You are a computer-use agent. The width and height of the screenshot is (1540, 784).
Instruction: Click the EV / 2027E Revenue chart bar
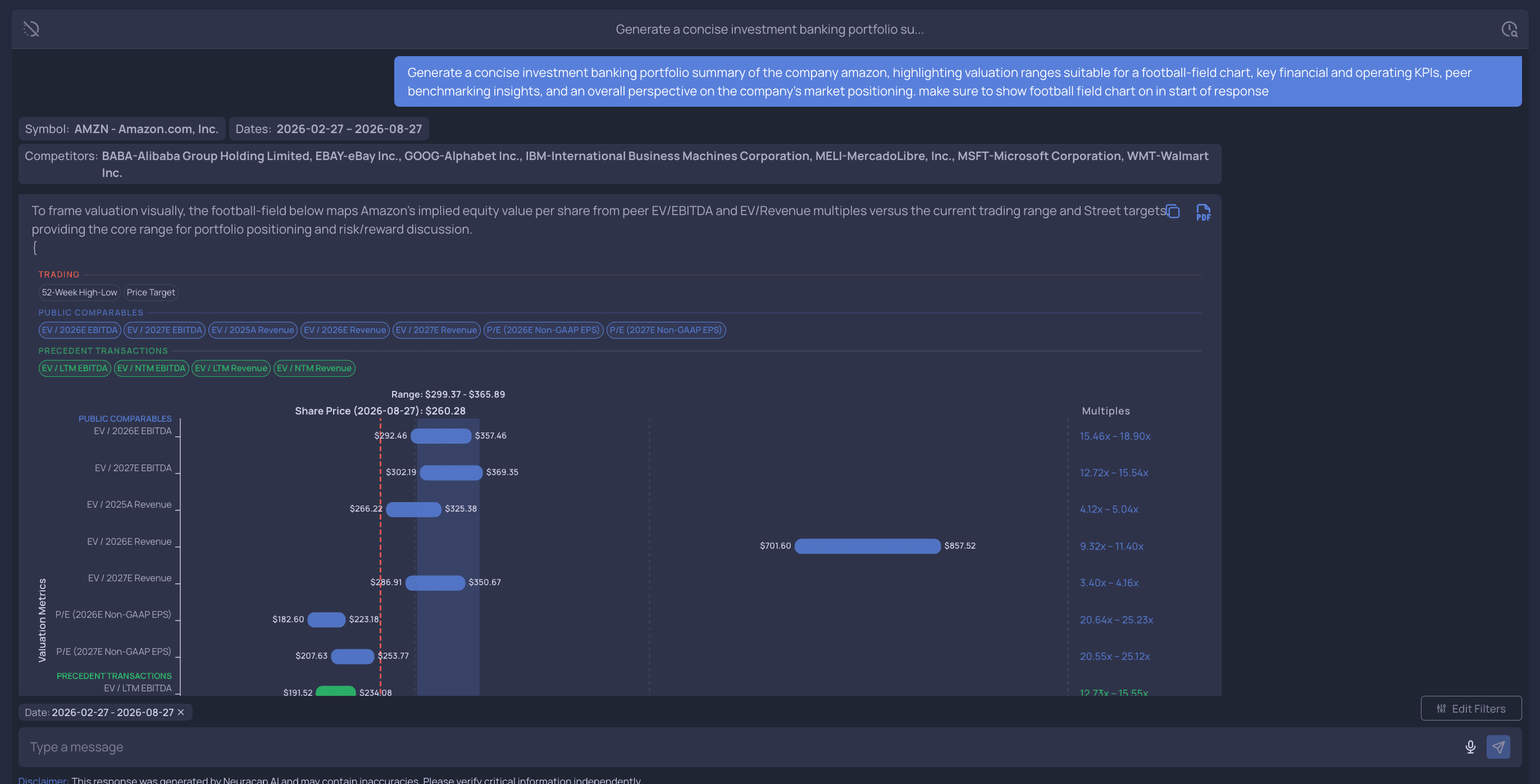point(435,582)
